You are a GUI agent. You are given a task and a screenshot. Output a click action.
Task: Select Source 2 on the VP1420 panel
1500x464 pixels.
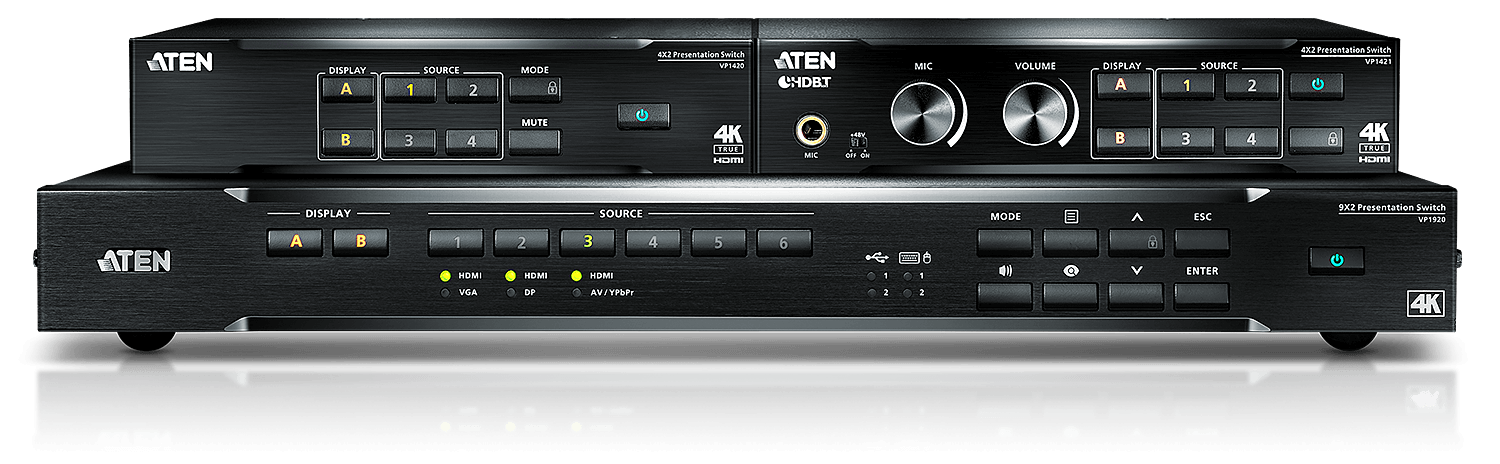(x=473, y=91)
